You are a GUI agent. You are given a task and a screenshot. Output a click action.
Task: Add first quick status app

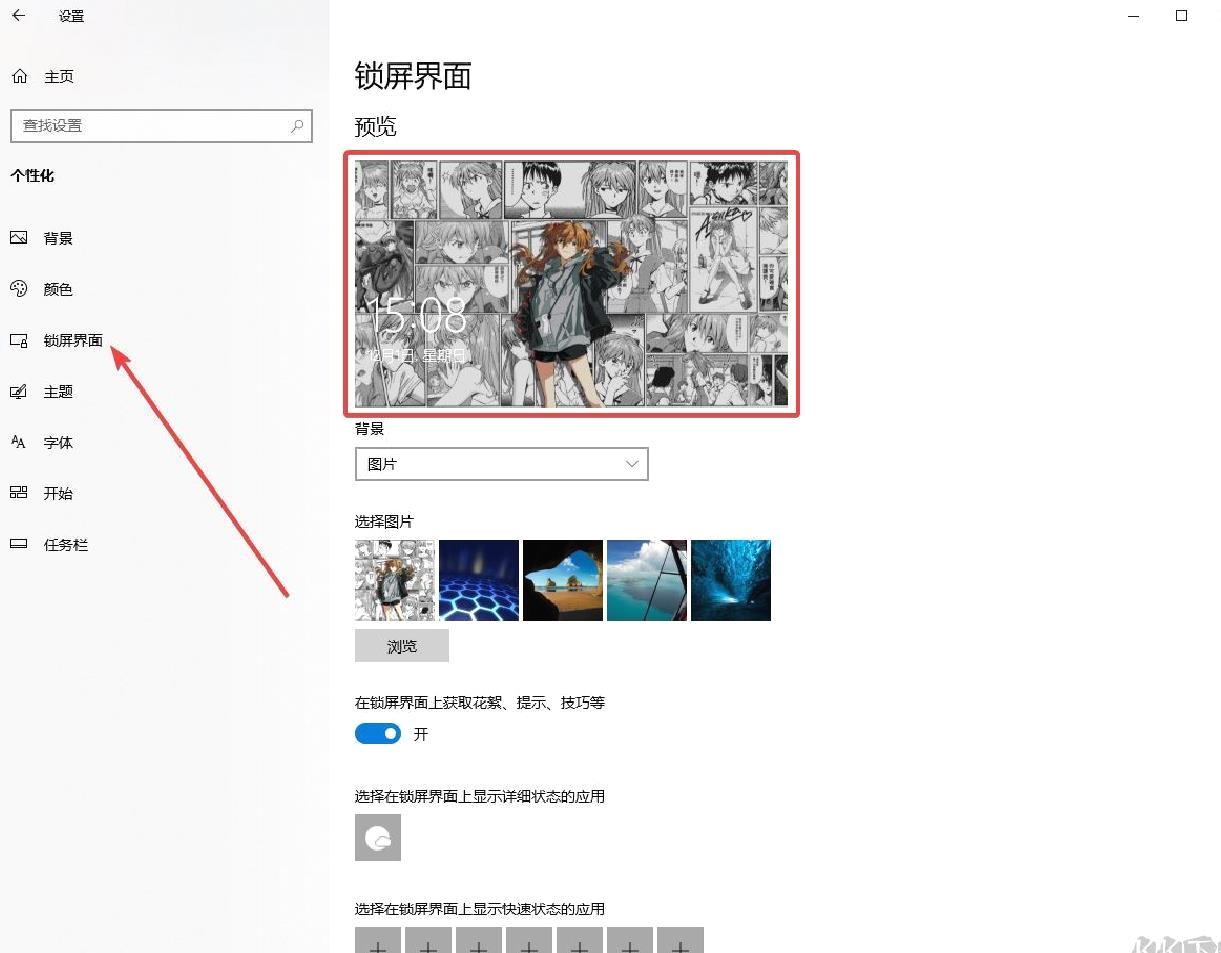point(378,940)
